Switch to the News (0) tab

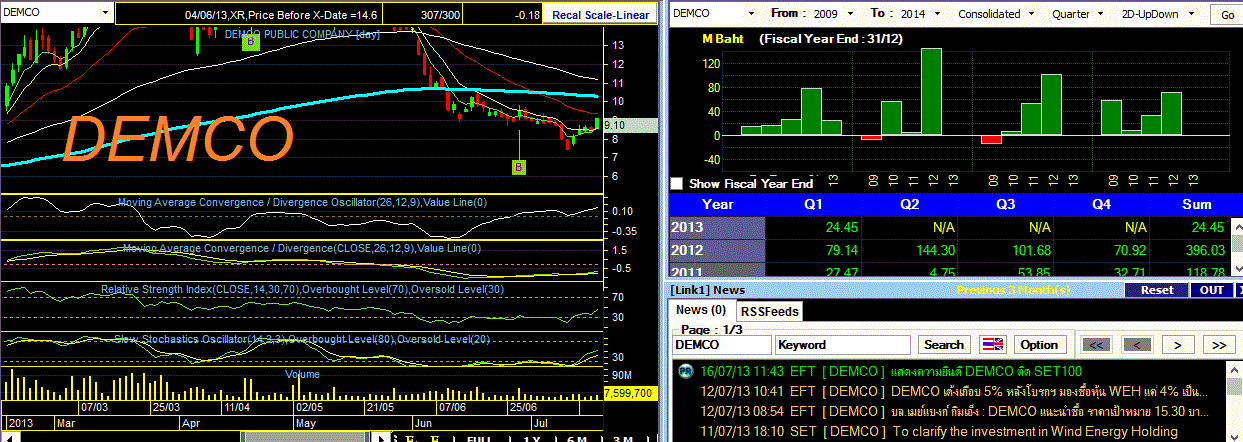(700, 310)
